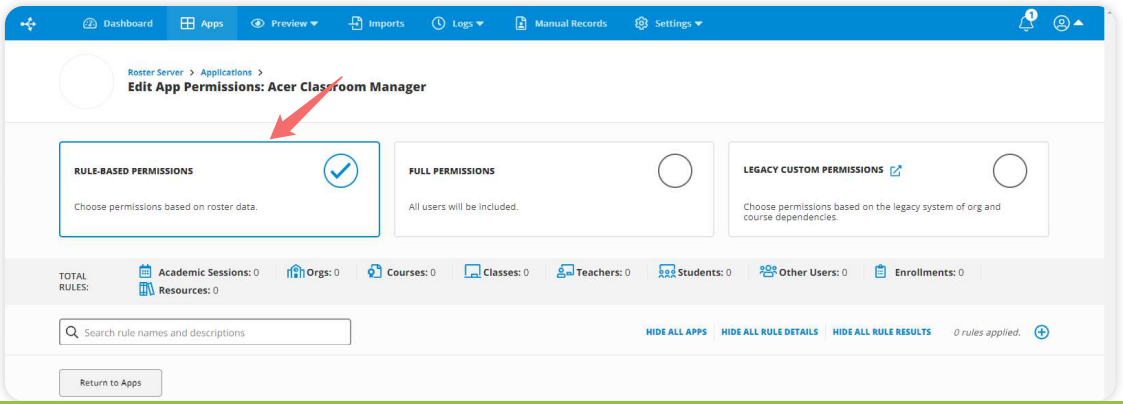The image size is (1123, 404).
Task: Click "Choose permissions based on roster data." text
Action: (166, 207)
